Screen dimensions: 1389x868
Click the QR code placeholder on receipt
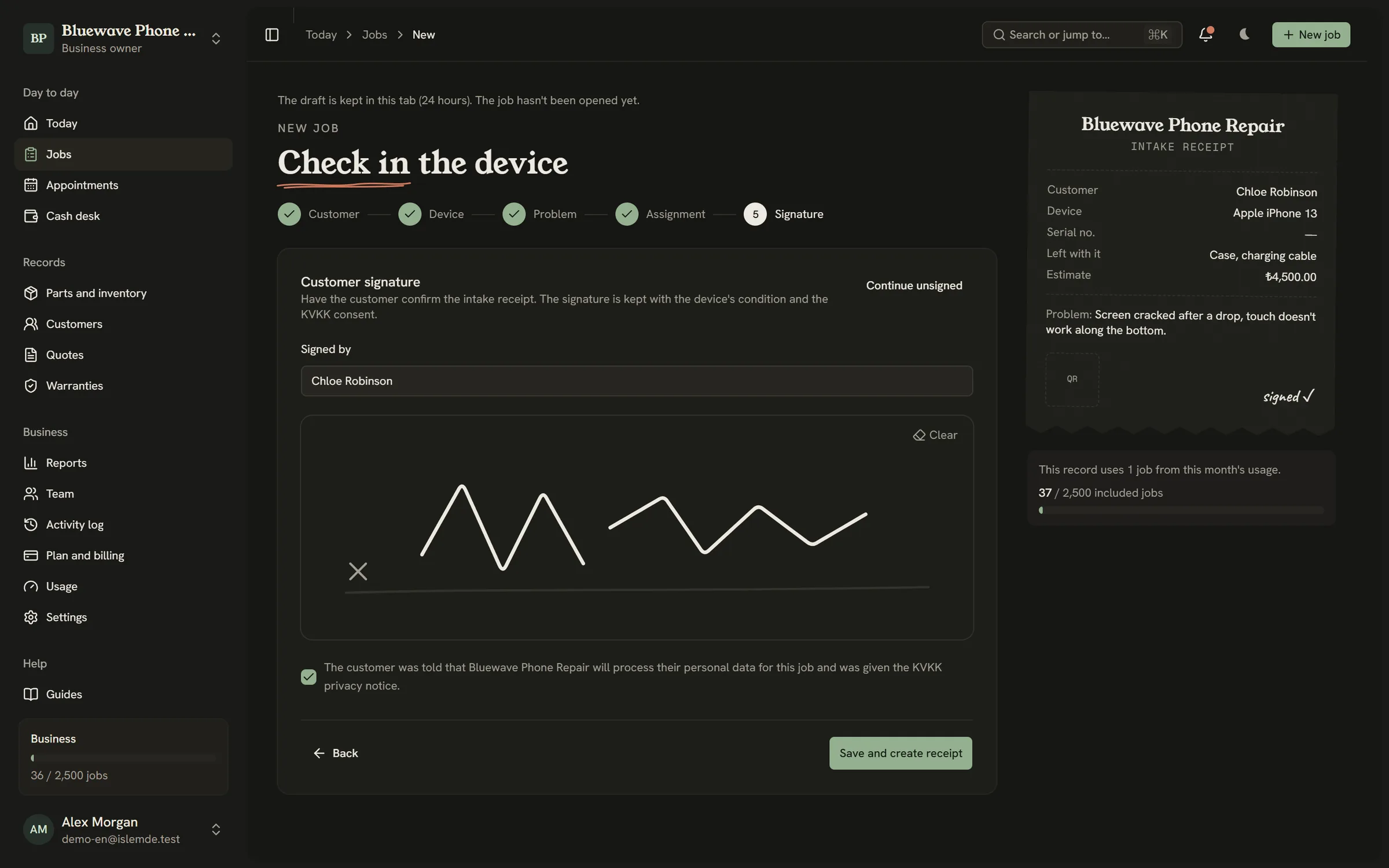pos(1072,380)
